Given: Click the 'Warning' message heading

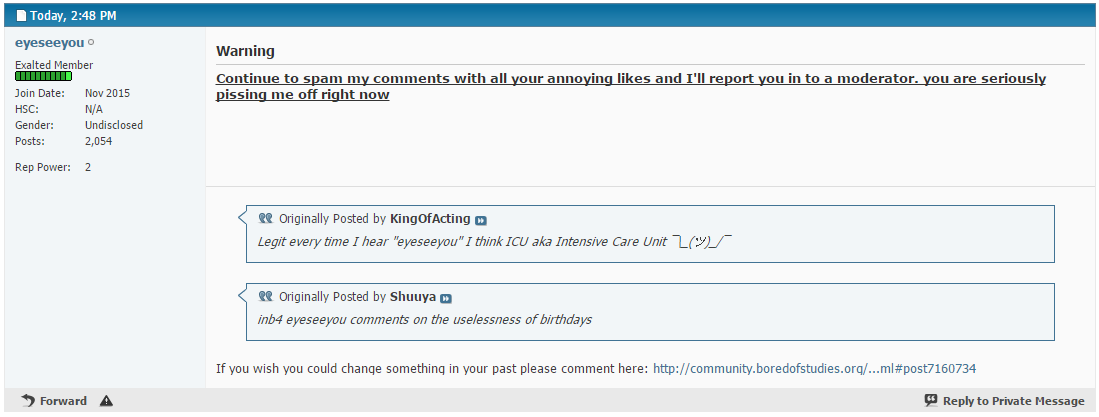Looking at the screenshot, I should coord(245,51).
